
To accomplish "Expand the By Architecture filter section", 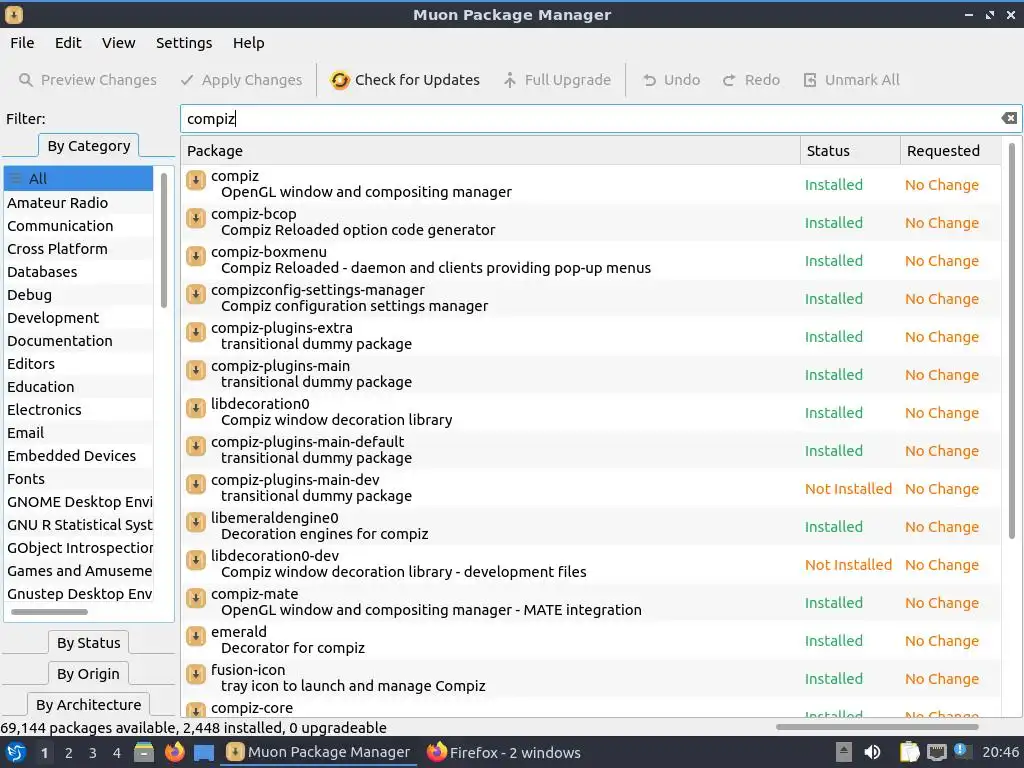I will pyautogui.click(x=89, y=705).
